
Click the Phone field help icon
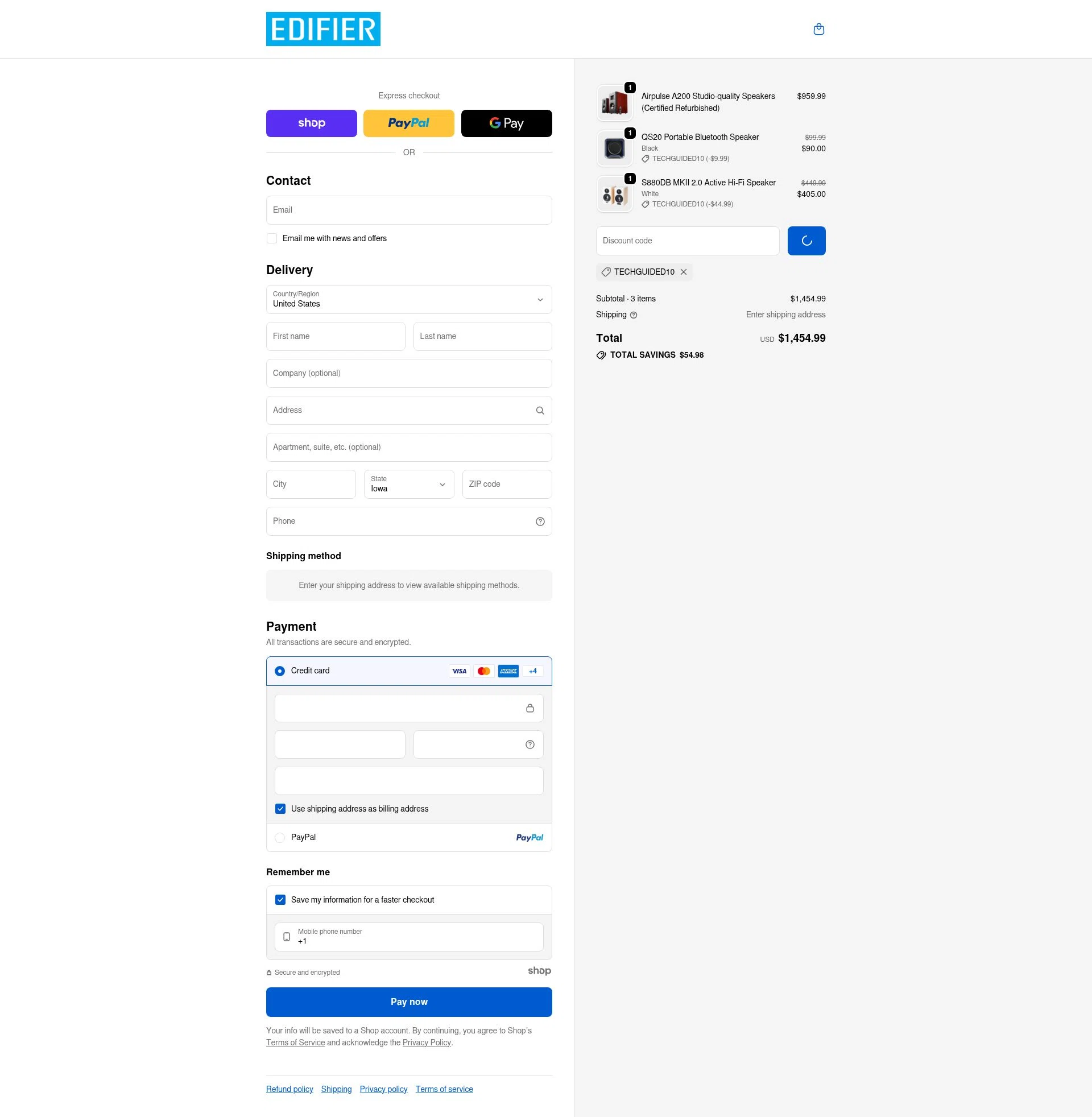coord(540,521)
